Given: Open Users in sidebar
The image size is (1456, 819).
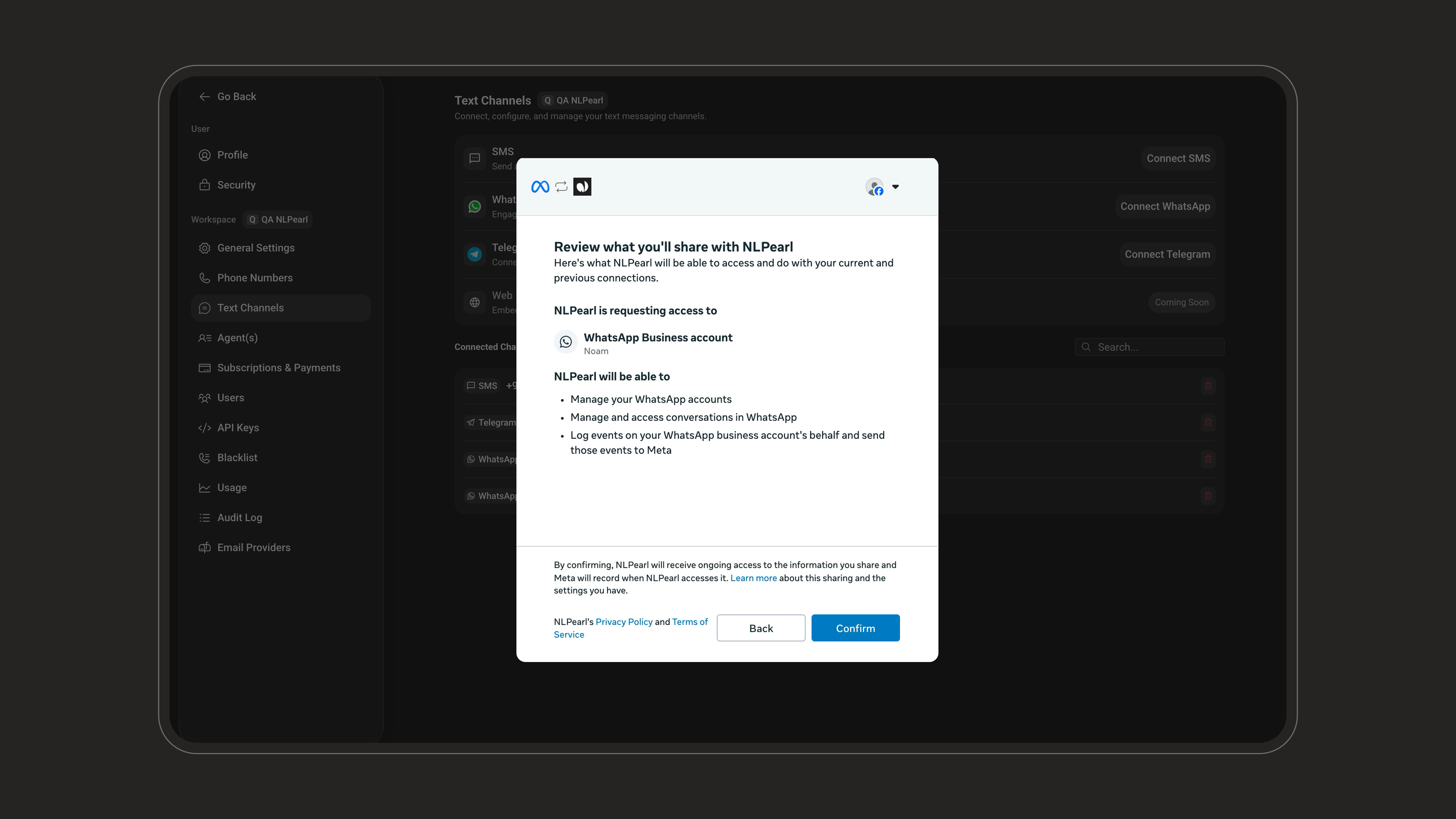Looking at the screenshot, I should click(x=280, y=397).
